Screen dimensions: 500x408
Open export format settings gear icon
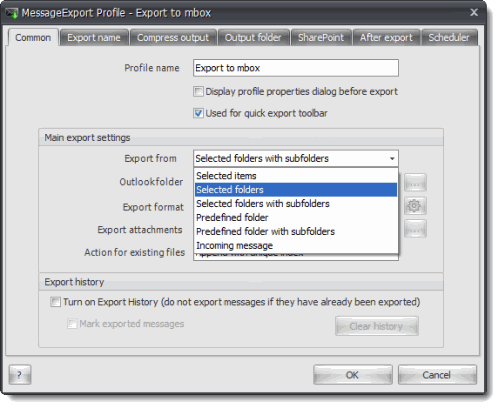point(415,205)
